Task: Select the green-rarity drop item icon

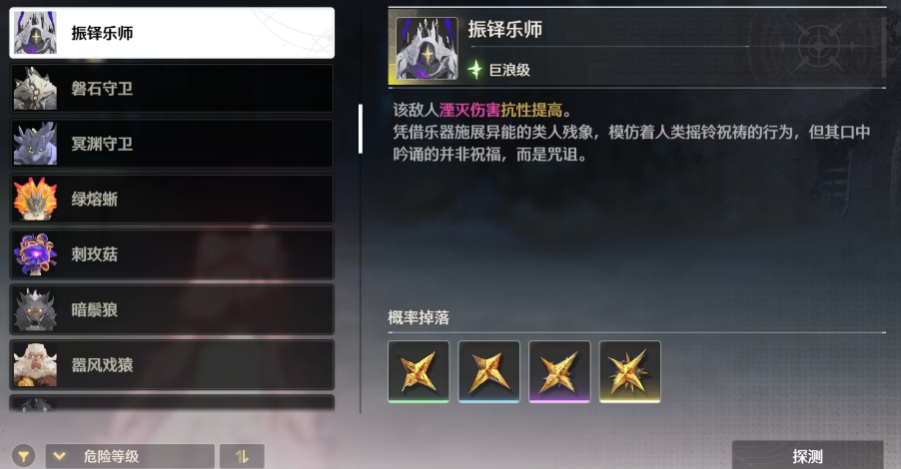Action: tap(418, 372)
